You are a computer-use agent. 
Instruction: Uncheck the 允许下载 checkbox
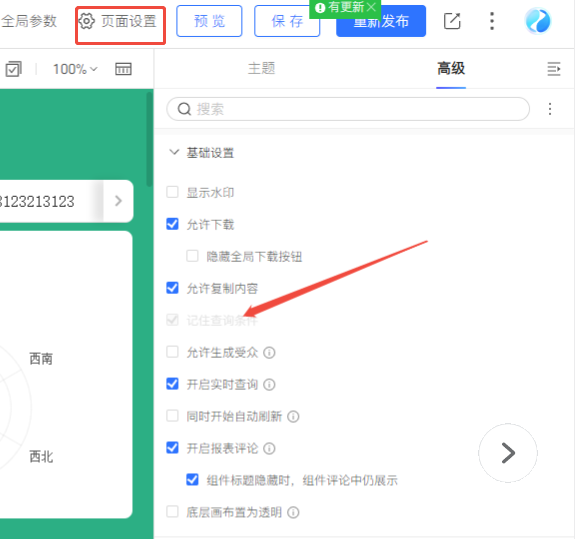[x=172, y=224]
